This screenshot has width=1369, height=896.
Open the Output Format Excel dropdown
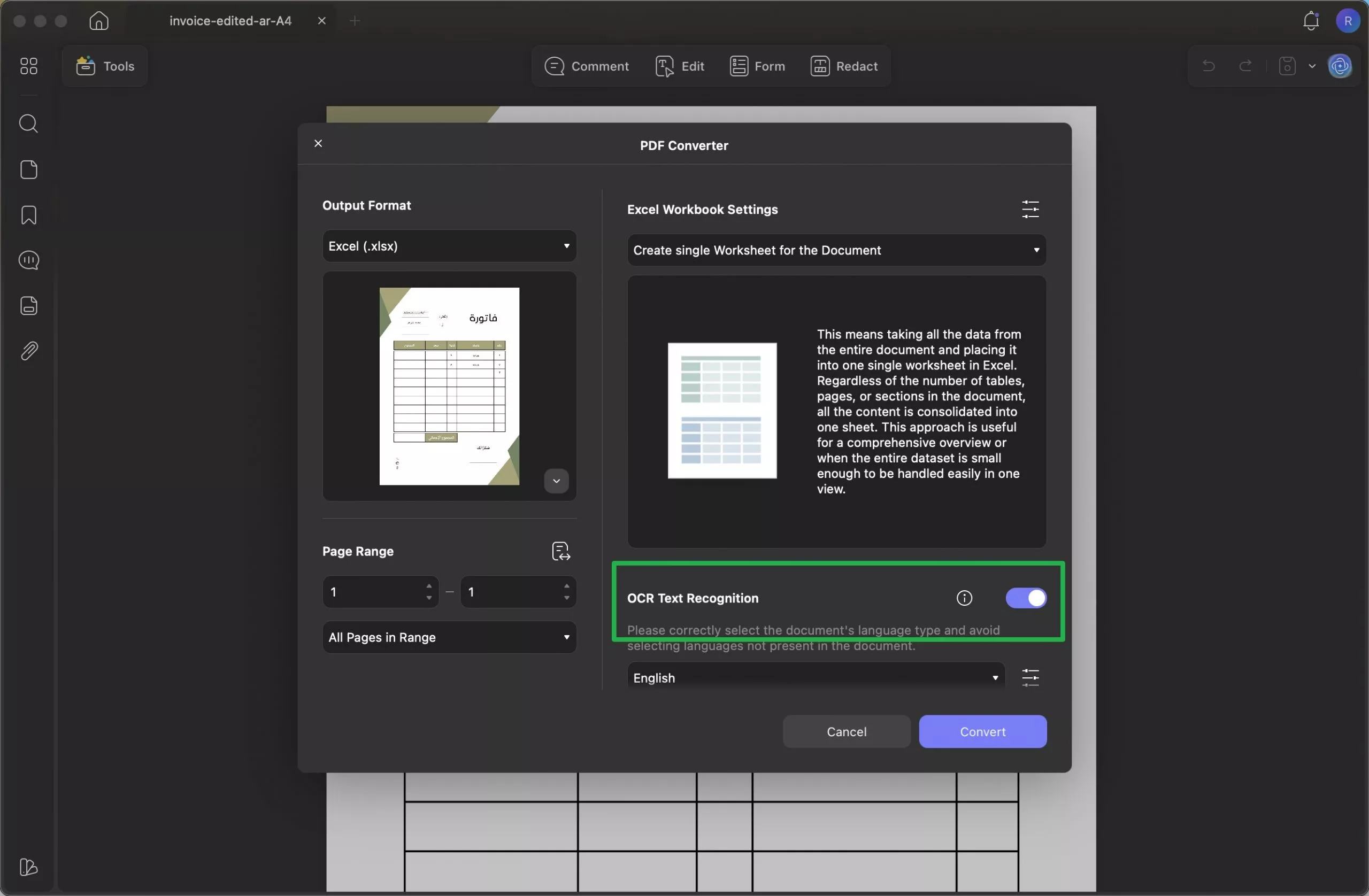pos(449,246)
